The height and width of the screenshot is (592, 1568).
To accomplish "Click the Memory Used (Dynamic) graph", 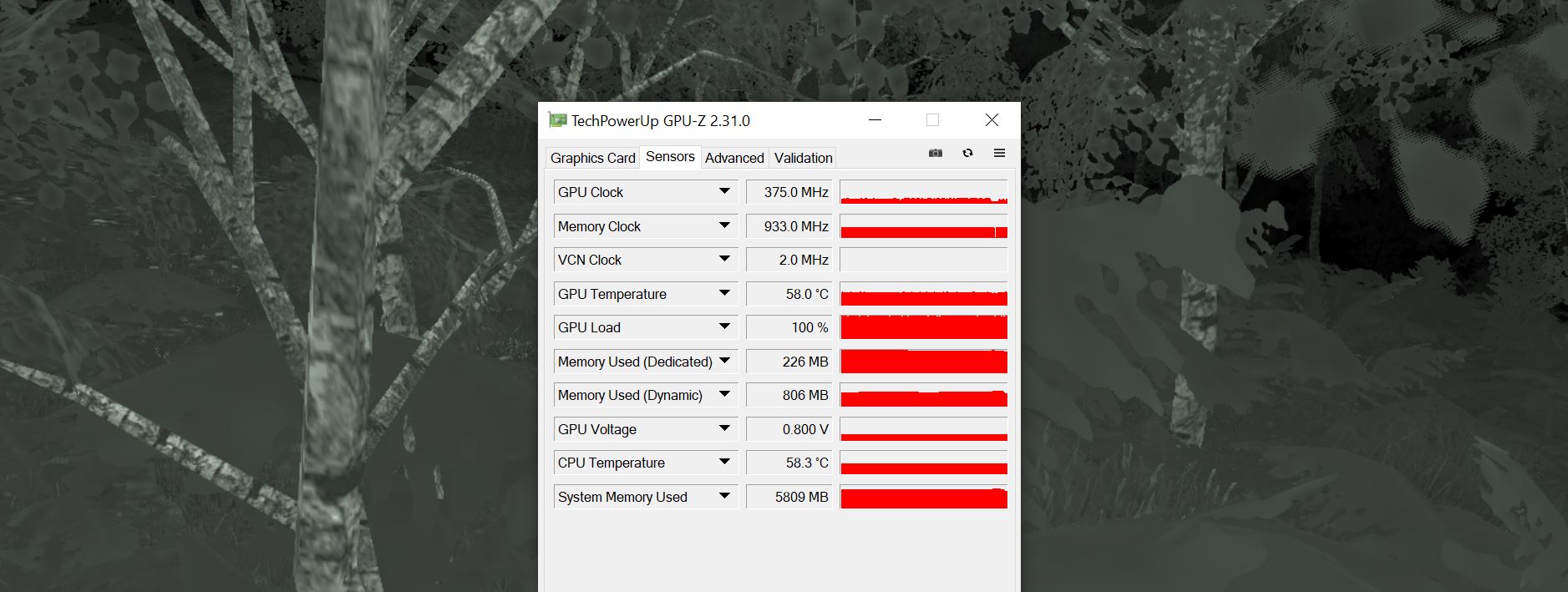I will (924, 395).
